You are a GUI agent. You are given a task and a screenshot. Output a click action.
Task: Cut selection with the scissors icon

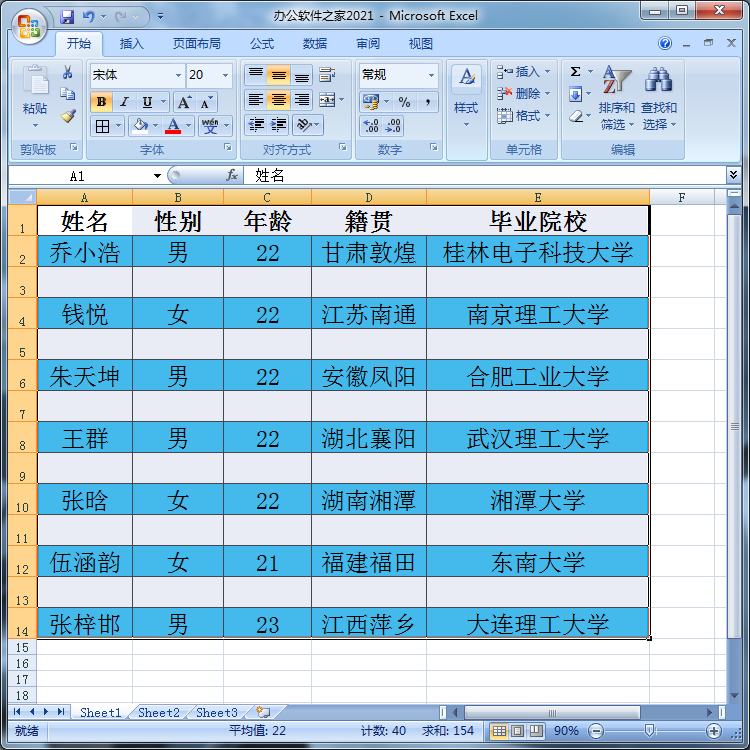68,72
